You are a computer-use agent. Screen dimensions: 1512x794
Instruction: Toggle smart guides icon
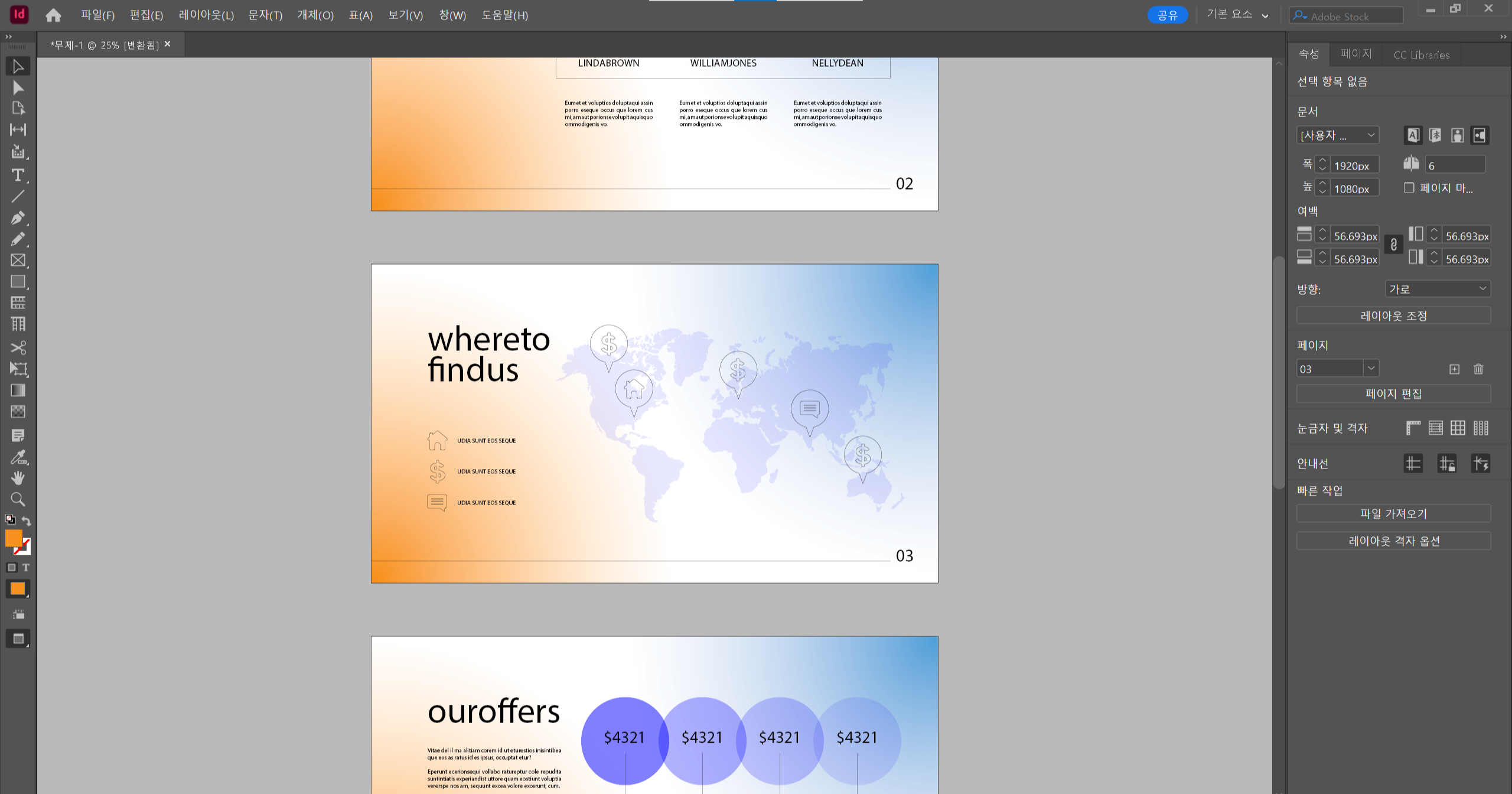[1481, 464]
